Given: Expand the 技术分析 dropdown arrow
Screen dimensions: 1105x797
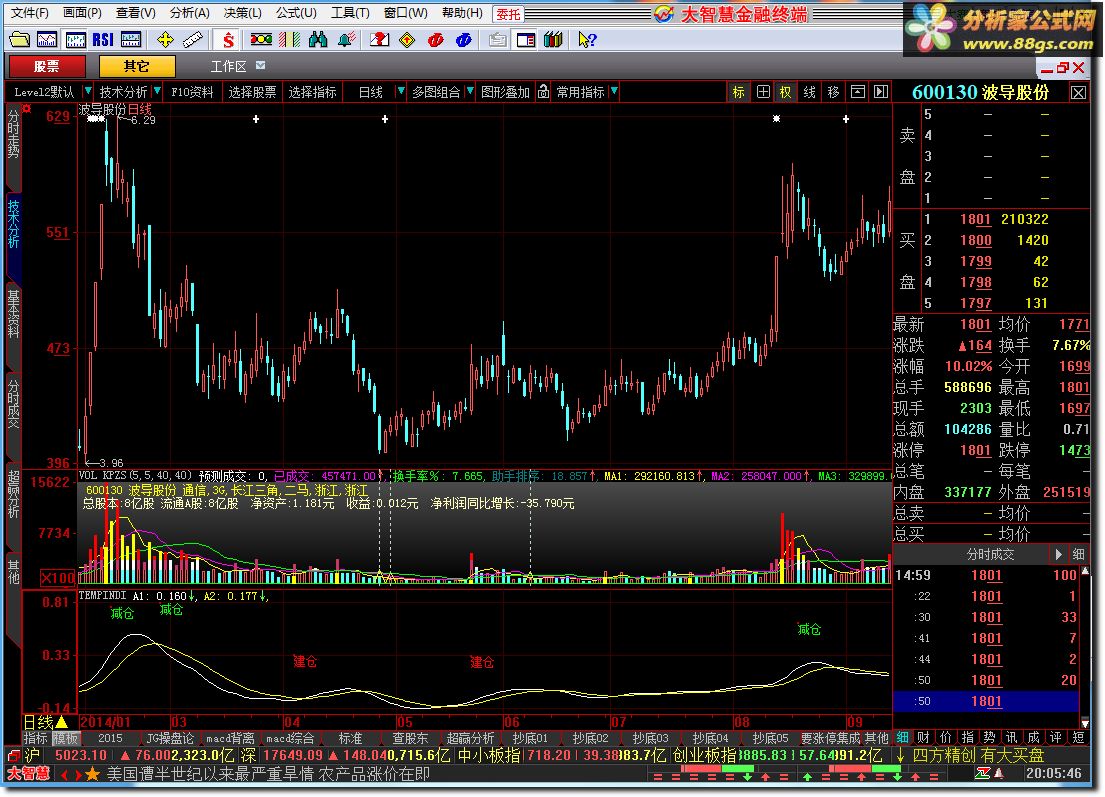Looking at the screenshot, I should [157, 91].
